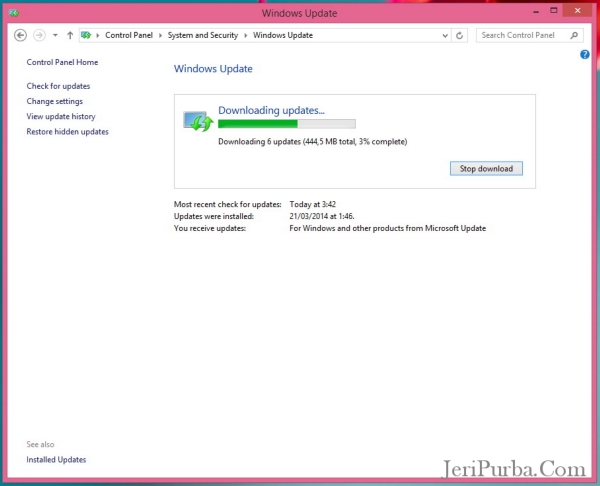Go back using the back arrow
The width and height of the screenshot is (600, 486).
pos(20,35)
